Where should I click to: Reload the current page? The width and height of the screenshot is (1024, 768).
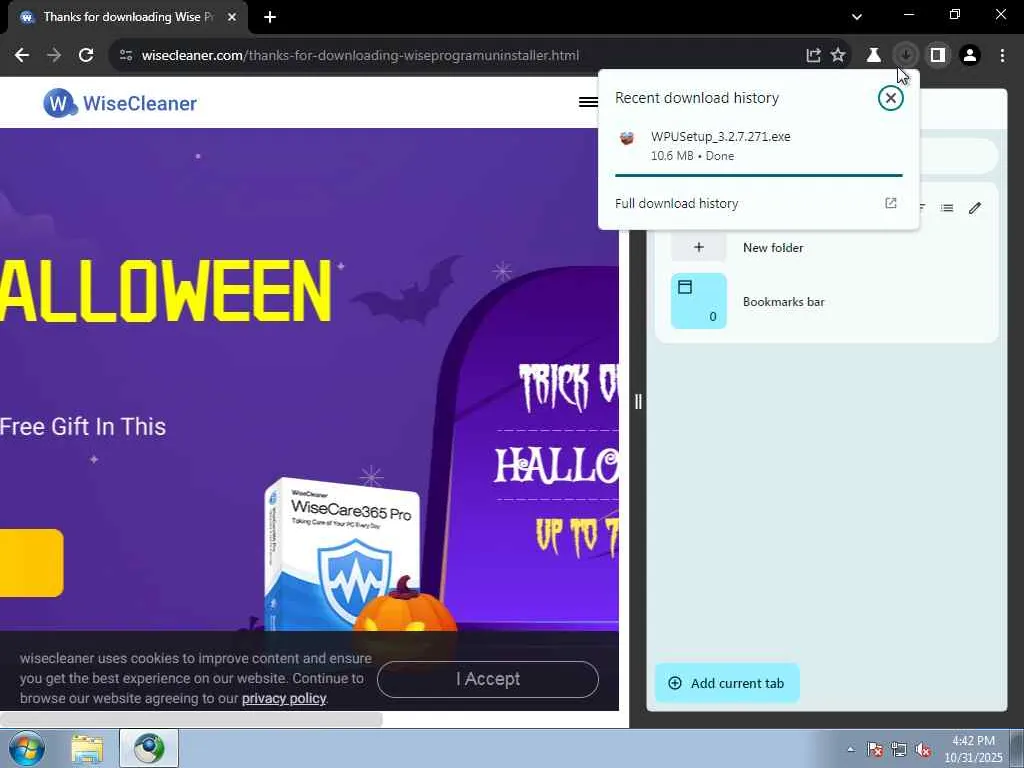pos(86,56)
